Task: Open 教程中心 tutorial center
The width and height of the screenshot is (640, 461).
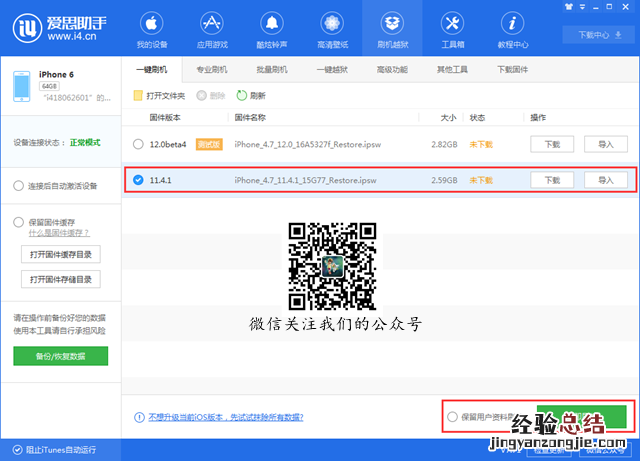Action: 513,30
